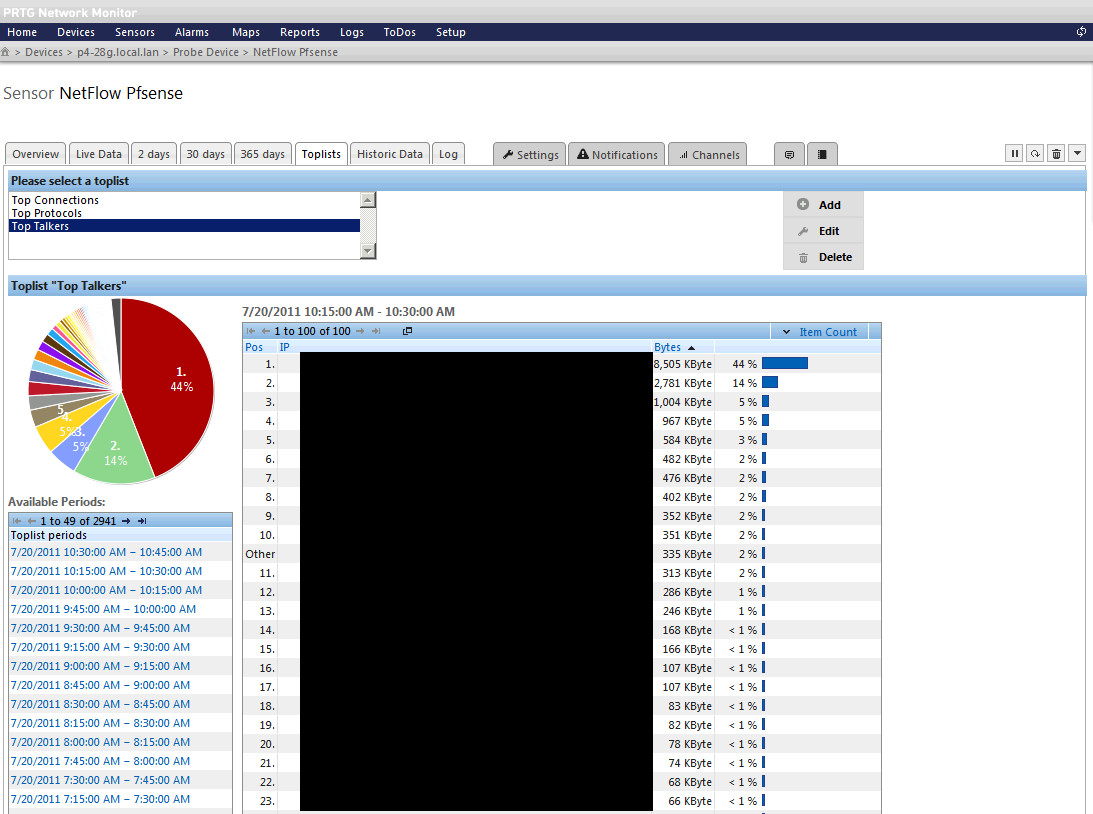The height and width of the screenshot is (814, 1093).
Task: Select the Top Connections toplist
Action: [55, 200]
